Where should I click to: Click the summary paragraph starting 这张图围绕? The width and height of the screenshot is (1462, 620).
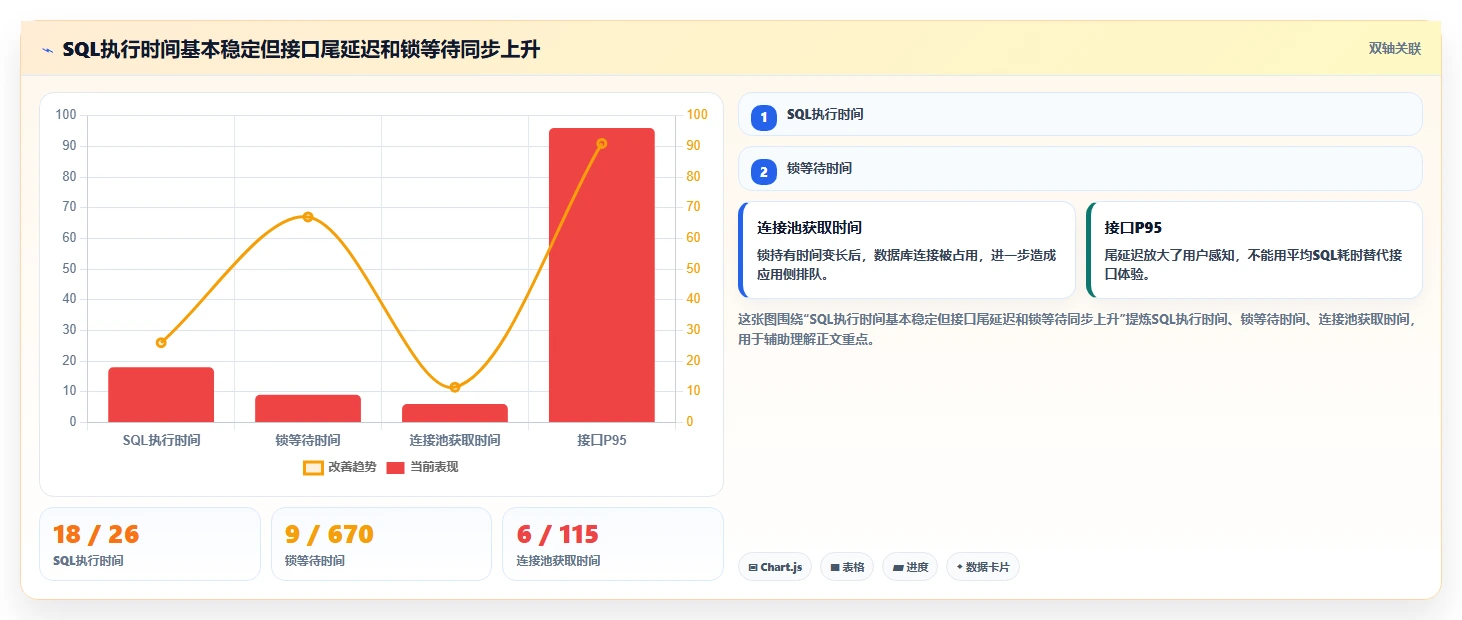(1078, 329)
